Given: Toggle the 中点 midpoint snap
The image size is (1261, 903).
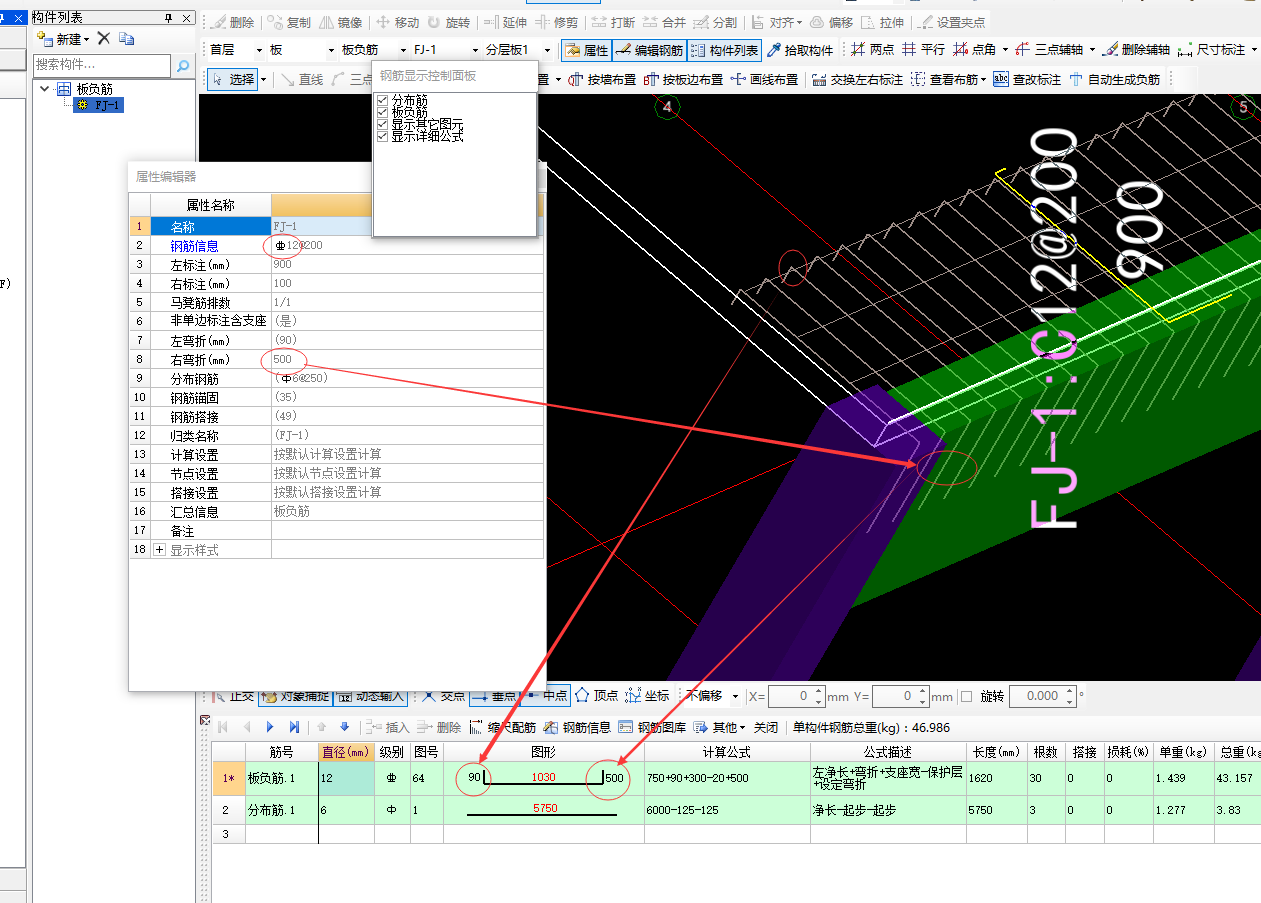Looking at the screenshot, I should point(544,696).
